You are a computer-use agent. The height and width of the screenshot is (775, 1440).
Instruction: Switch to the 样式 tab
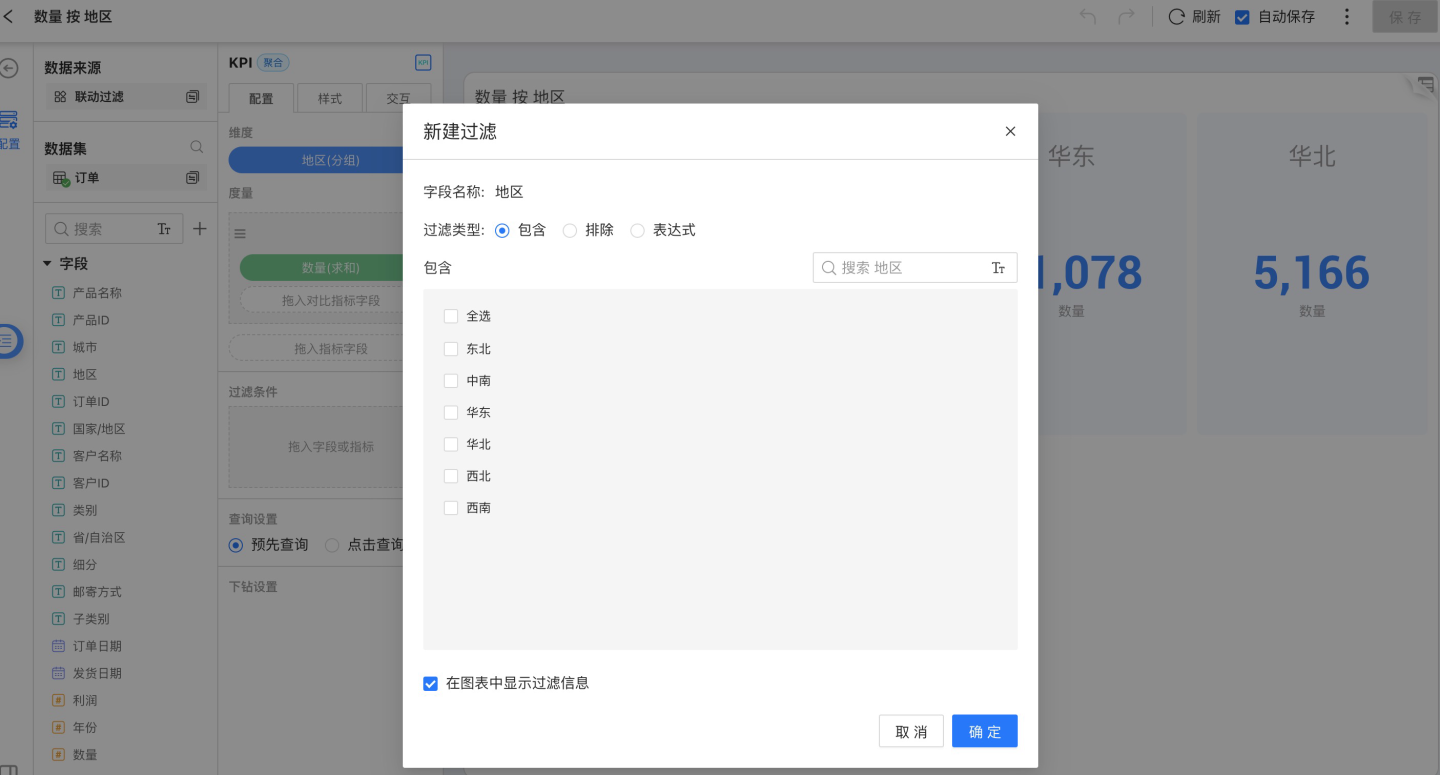click(x=330, y=98)
